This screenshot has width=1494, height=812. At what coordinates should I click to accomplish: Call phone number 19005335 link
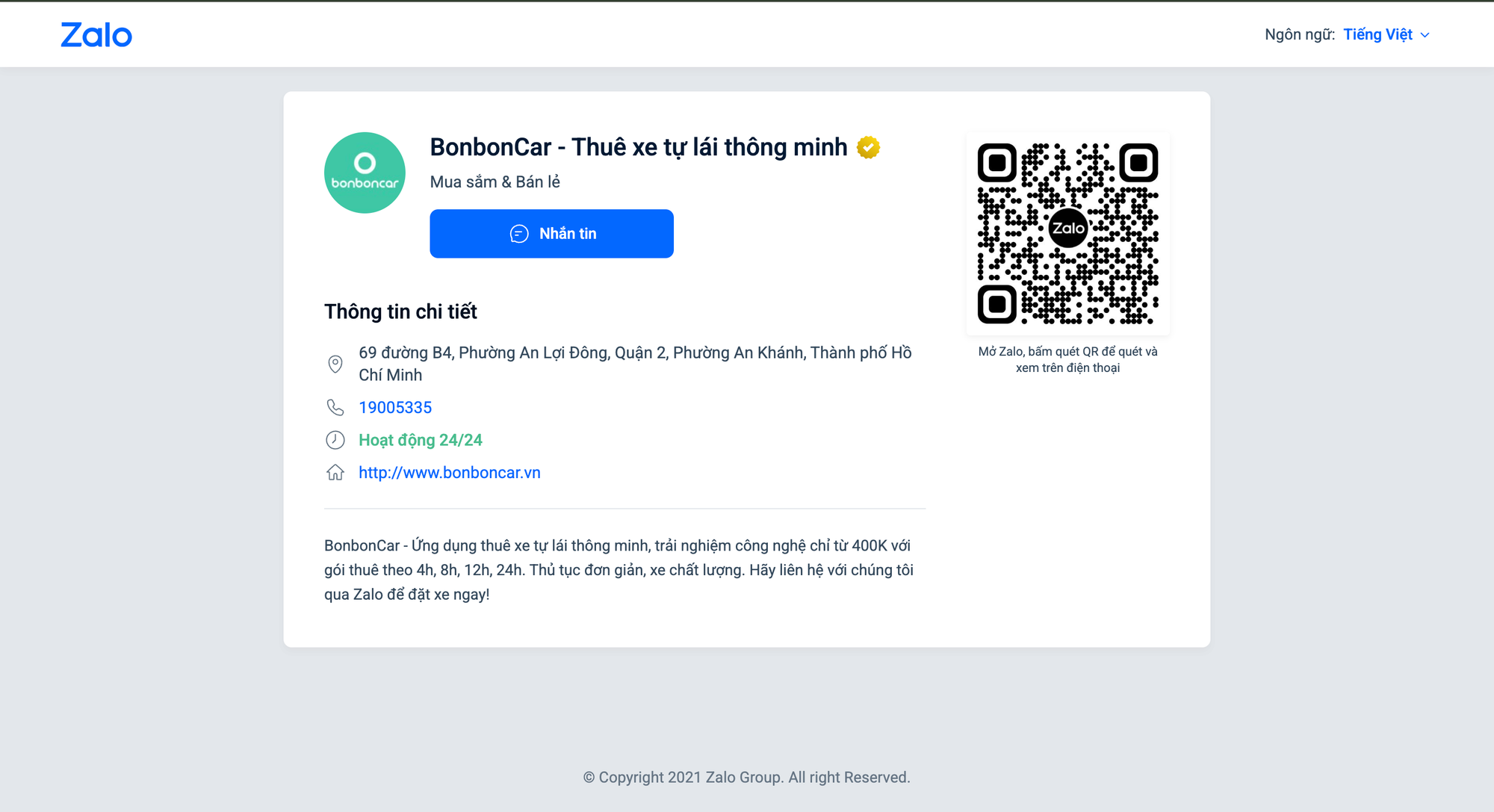pos(395,407)
